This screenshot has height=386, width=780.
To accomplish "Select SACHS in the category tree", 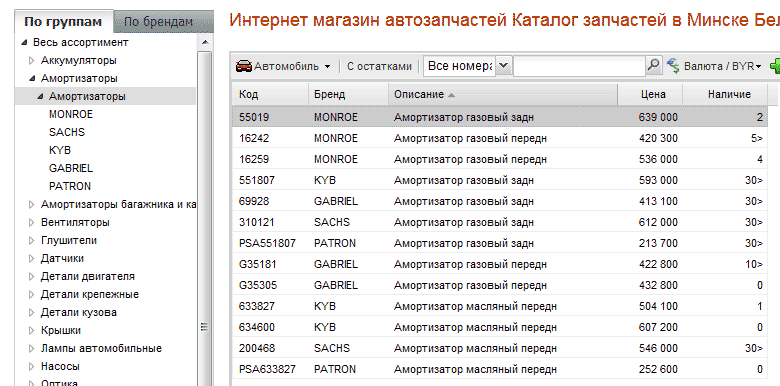I will (67, 132).
